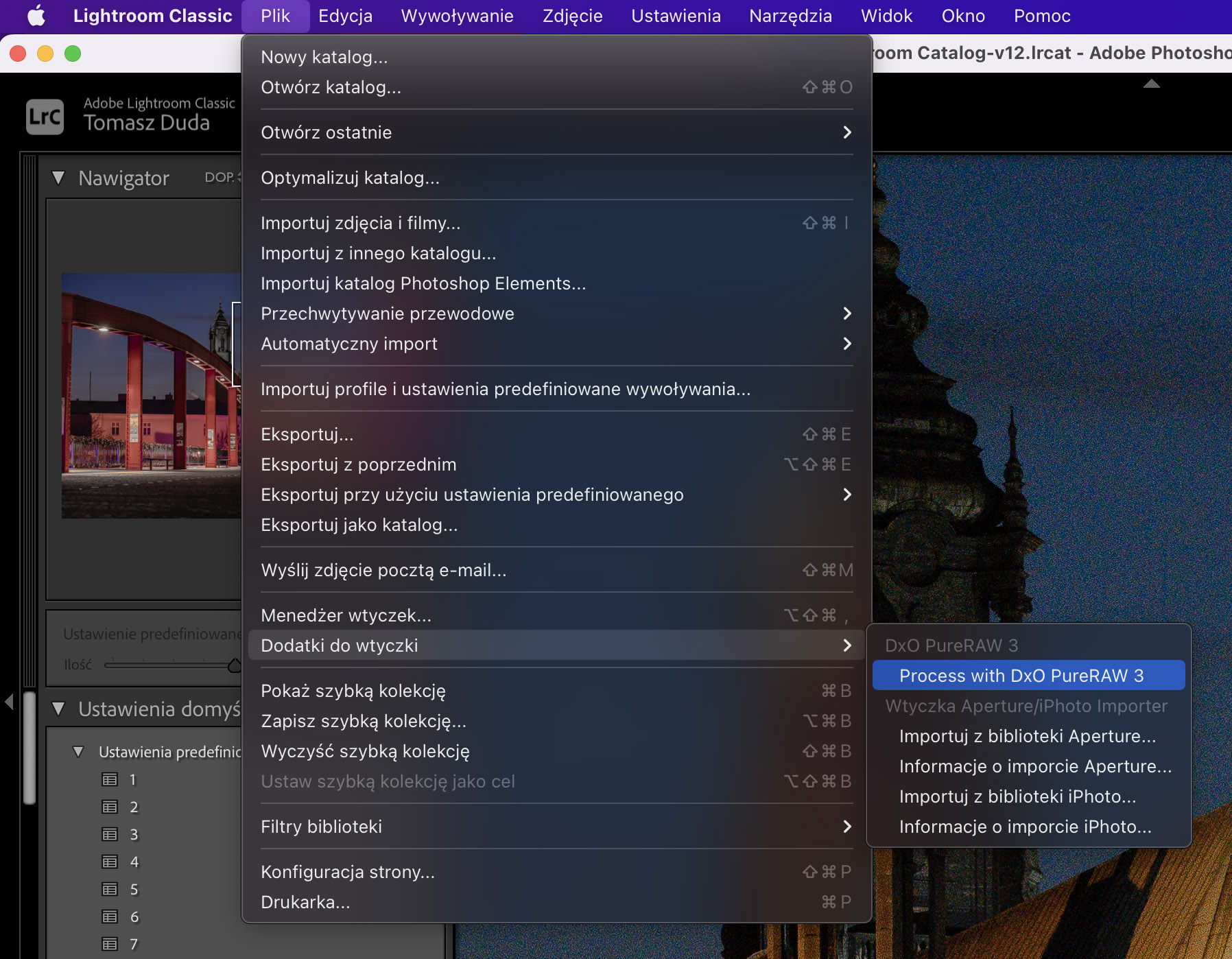Image resolution: width=1232 pixels, height=959 pixels.
Task: Click the Navigator preview thumbnail
Action: (152, 396)
